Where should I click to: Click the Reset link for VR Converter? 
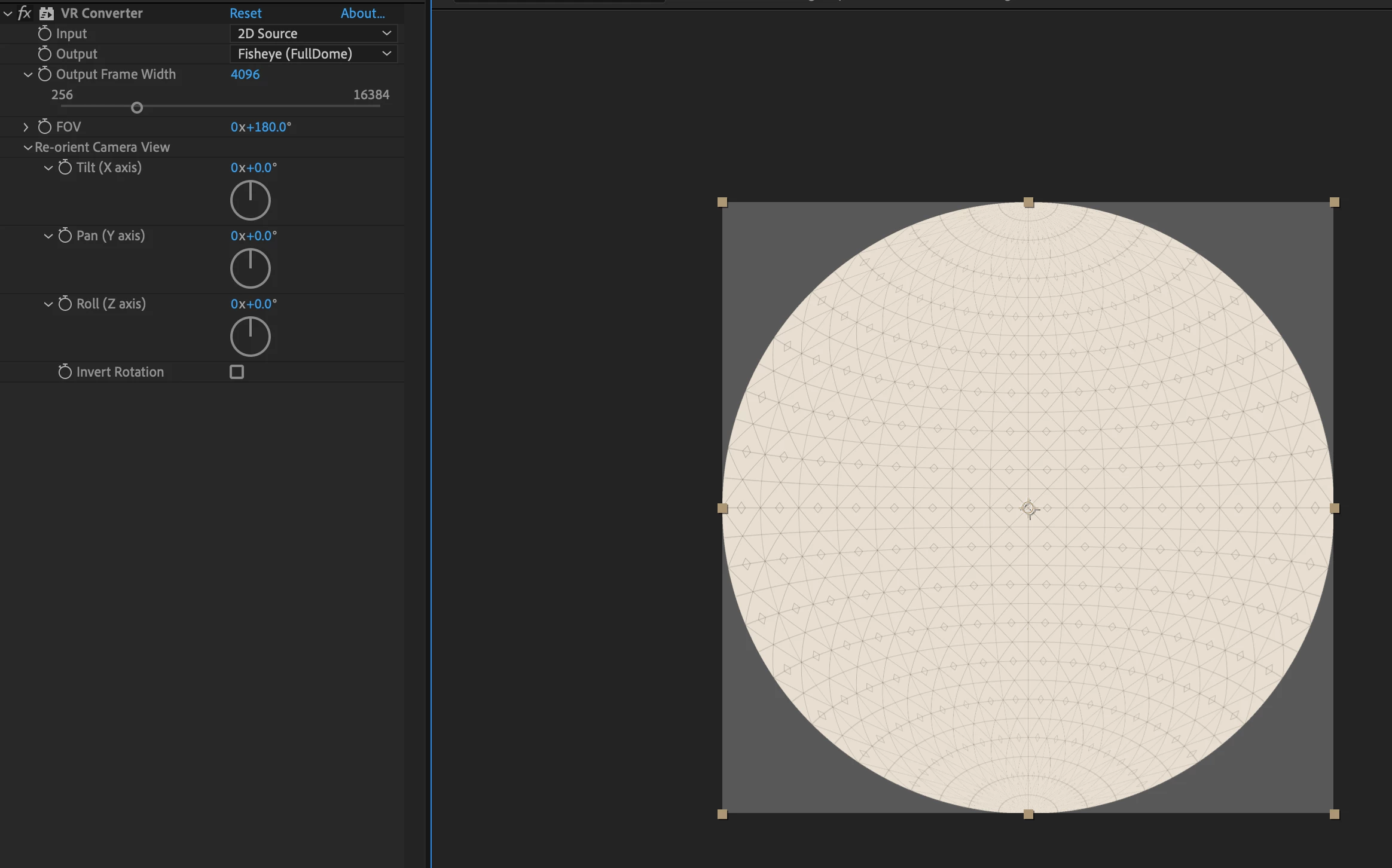tap(245, 13)
